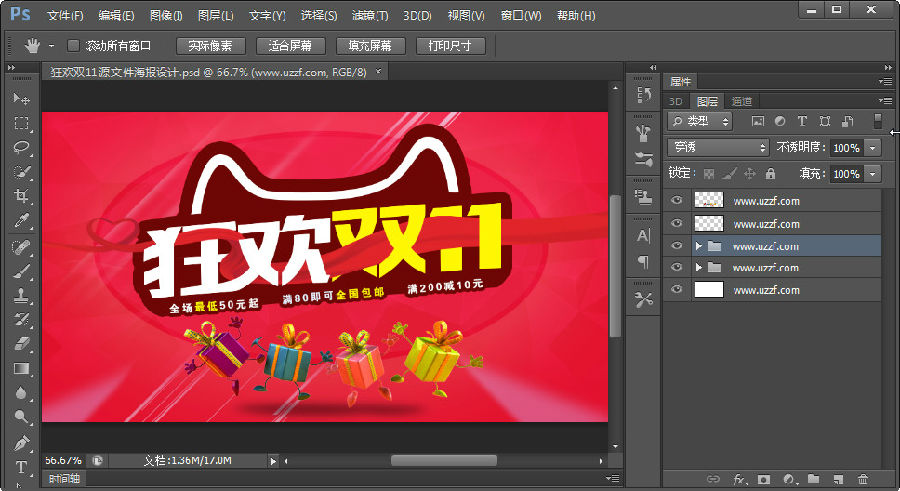Create a new layer
This screenshot has height=491, width=900.
(838, 479)
